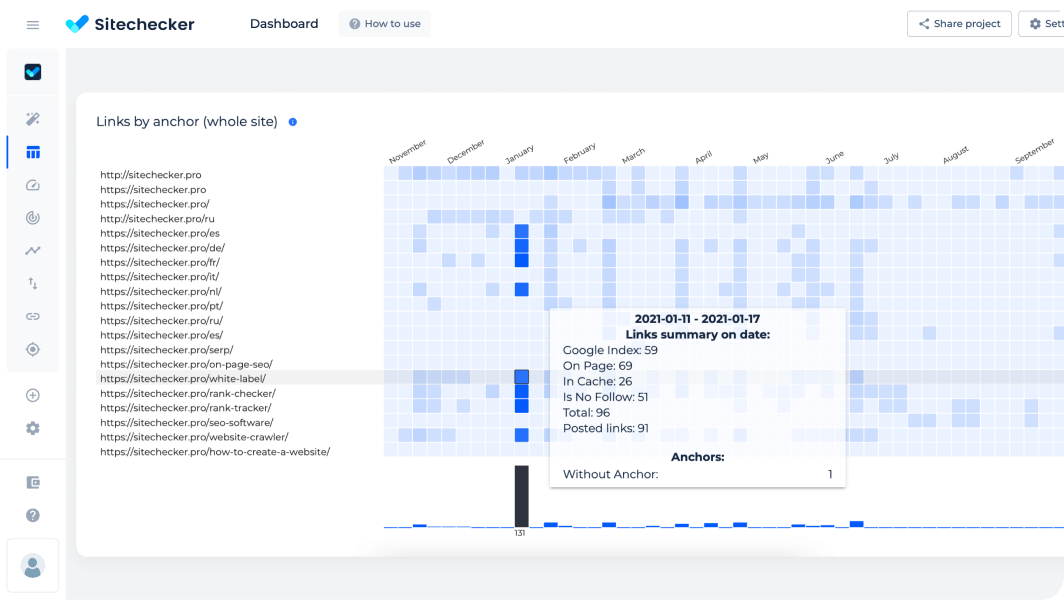The height and width of the screenshot is (600, 1064).
Task: Click the May month label
Action: 761,157
